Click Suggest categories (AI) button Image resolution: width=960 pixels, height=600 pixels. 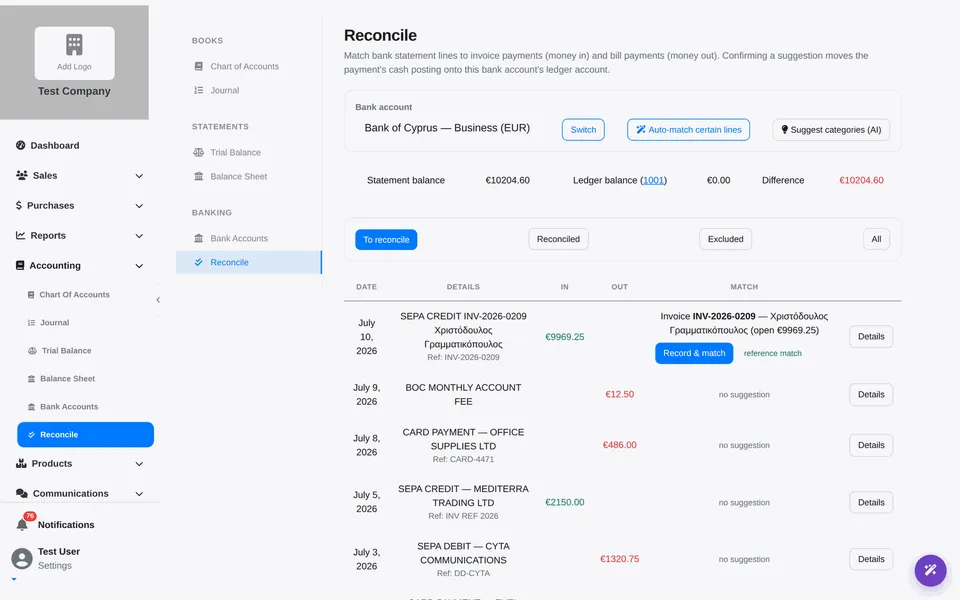831,130
